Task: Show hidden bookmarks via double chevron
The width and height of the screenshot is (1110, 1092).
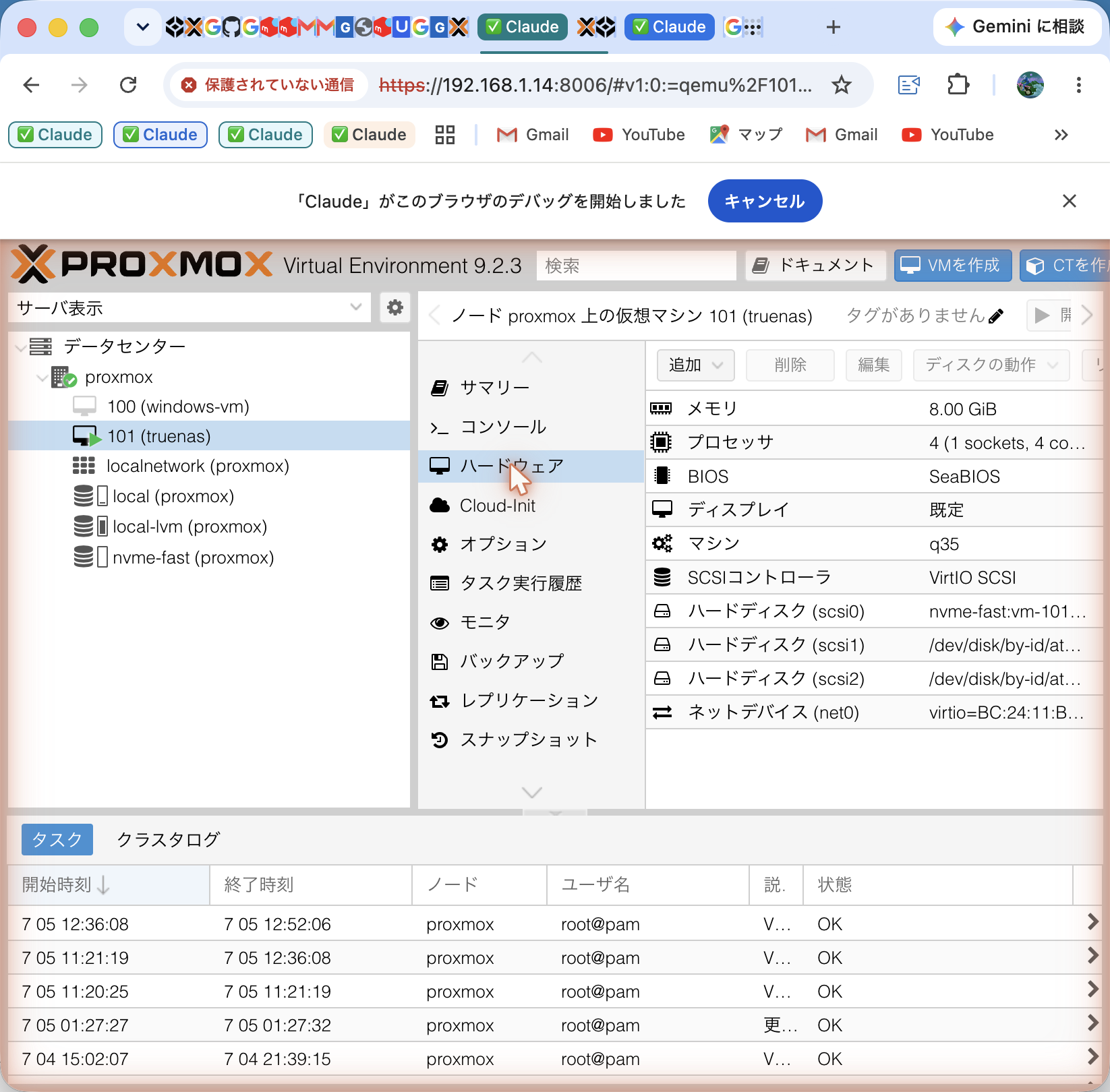Action: coord(1061,135)
